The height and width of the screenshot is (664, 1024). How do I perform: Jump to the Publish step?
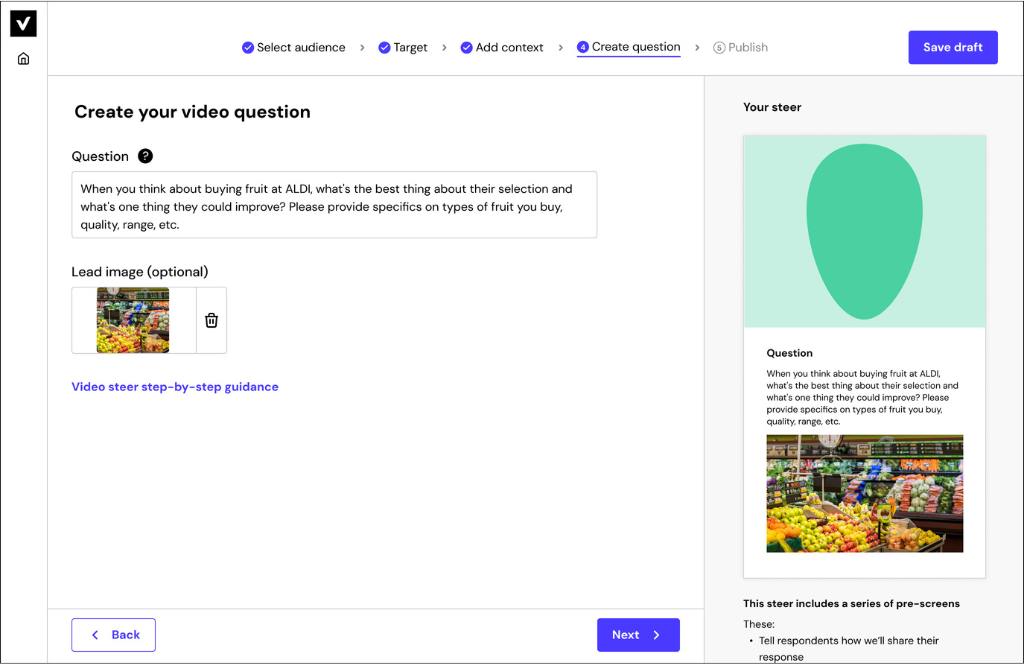[747, 47]
